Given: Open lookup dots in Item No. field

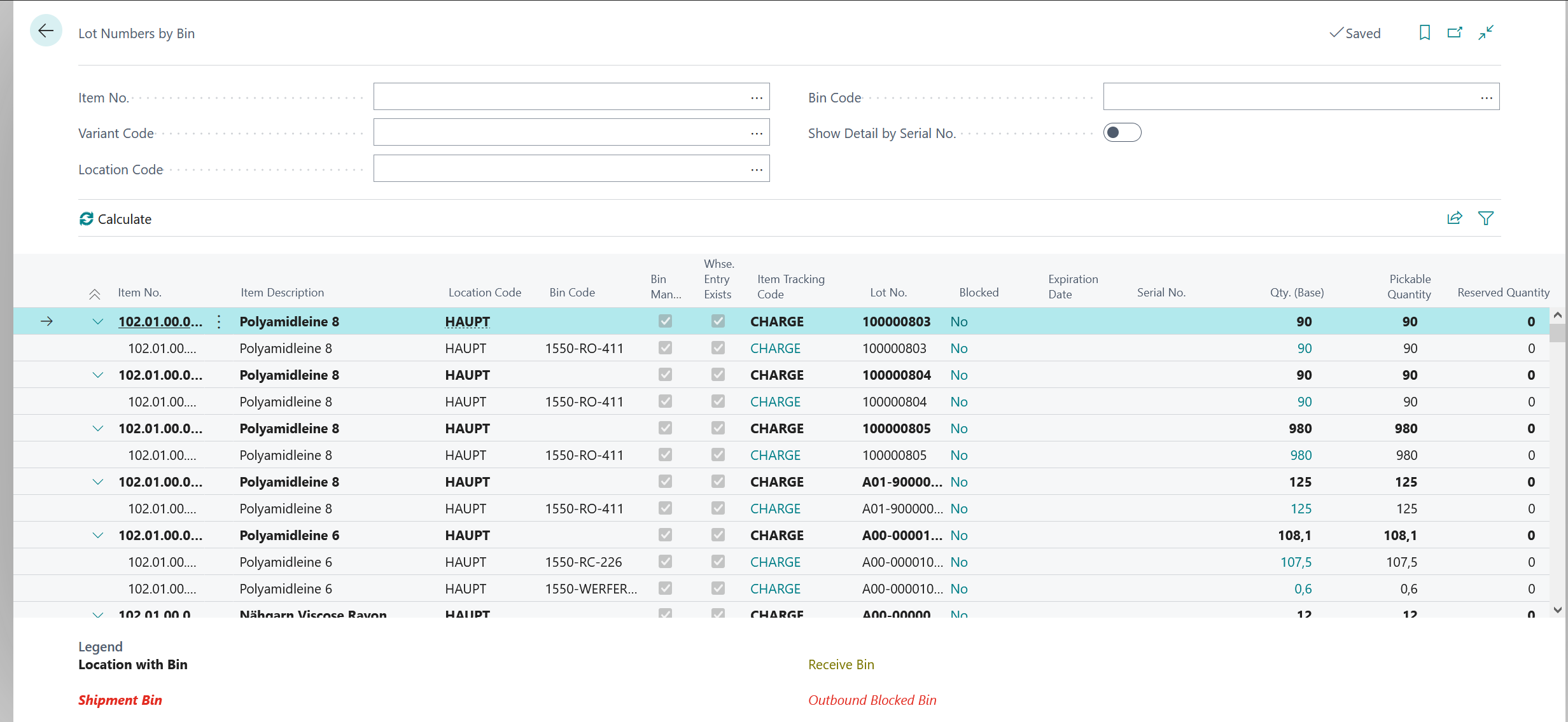Looking at the screenshot, I should pos(756,97).
